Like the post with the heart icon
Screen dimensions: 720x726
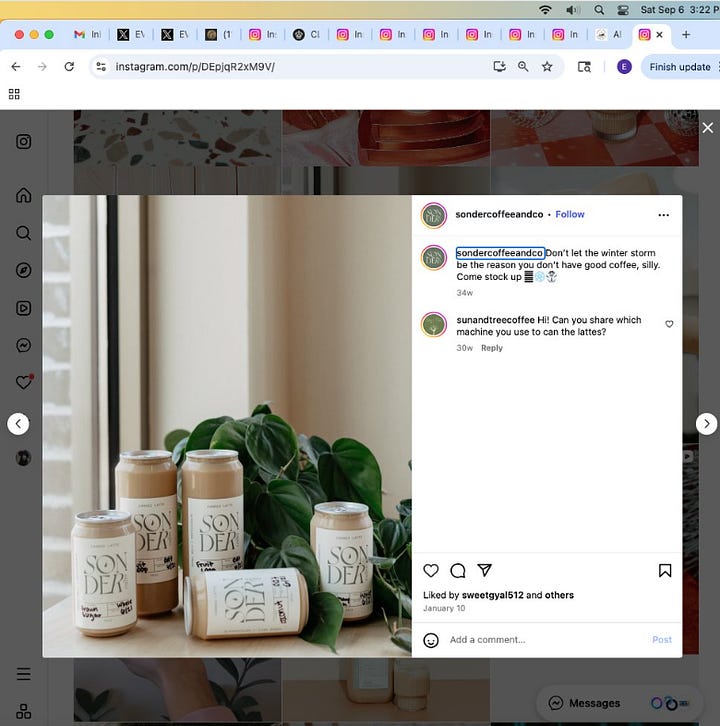pos(431,570)
